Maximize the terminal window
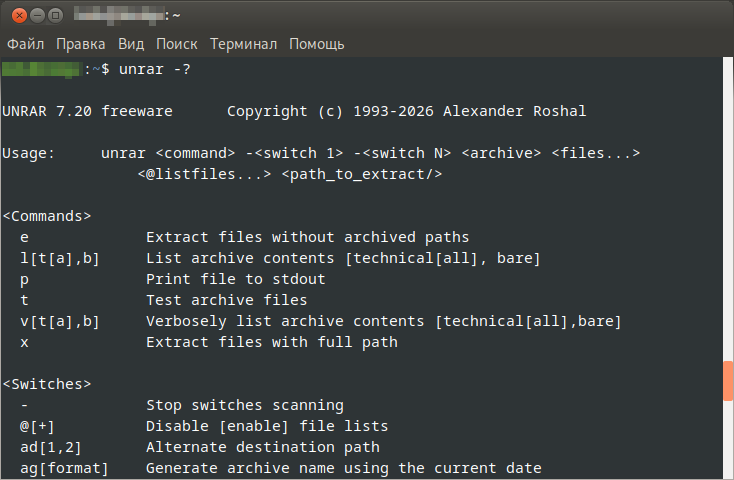 point(55,16)
